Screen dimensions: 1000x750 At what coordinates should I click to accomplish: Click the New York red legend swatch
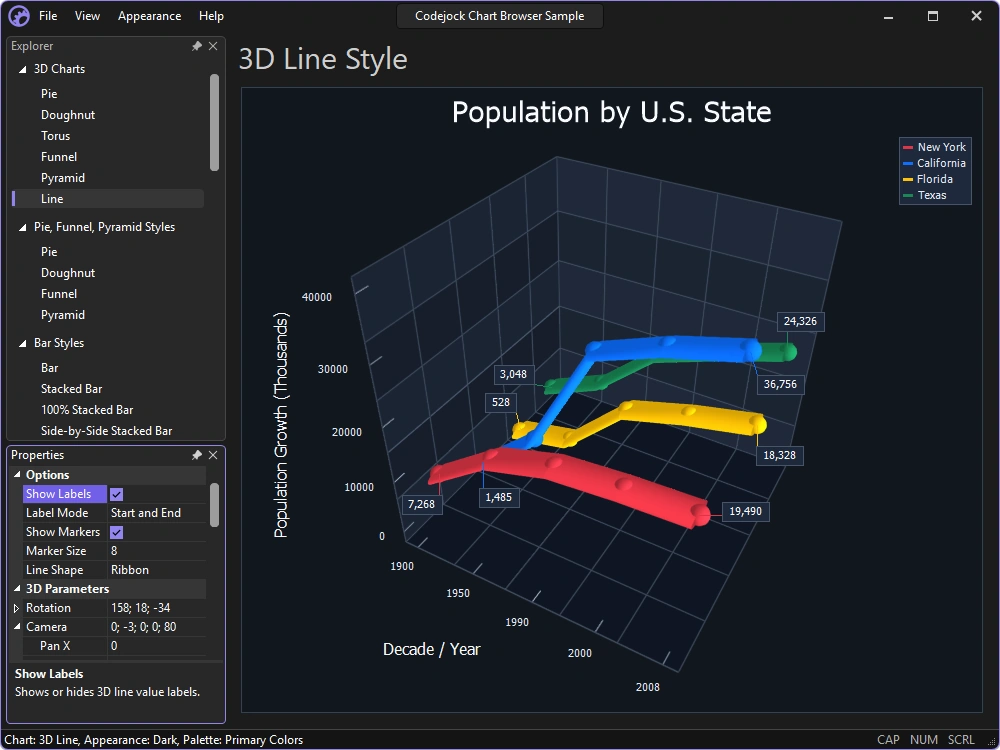pyautogui.click(x=908, y=147)
